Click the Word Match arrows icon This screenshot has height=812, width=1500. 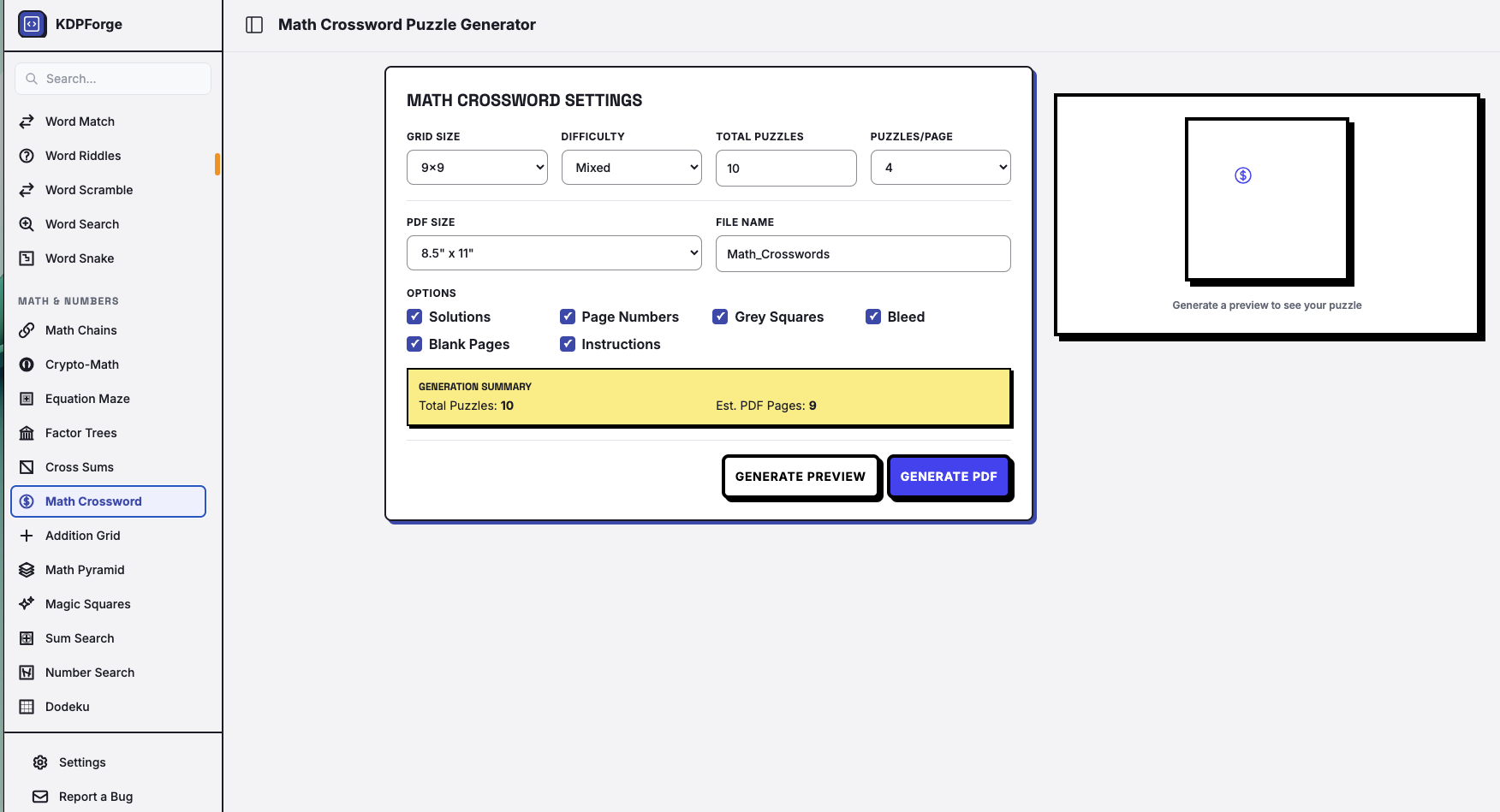pos(27,122)
